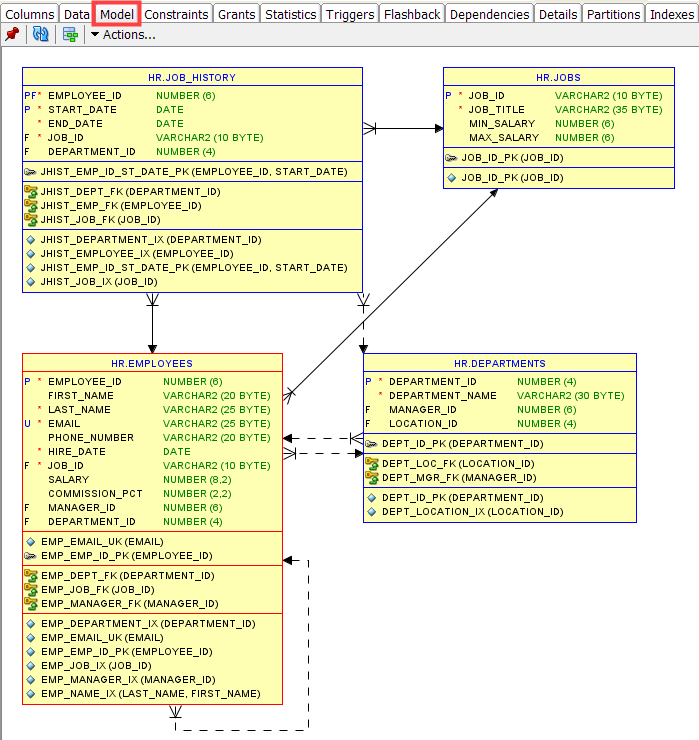The width and height of the screenshot is (699, 740).
Task: Click index diamond icon for DEPT_LOCATION_IX
Action: tap(372, 512)
